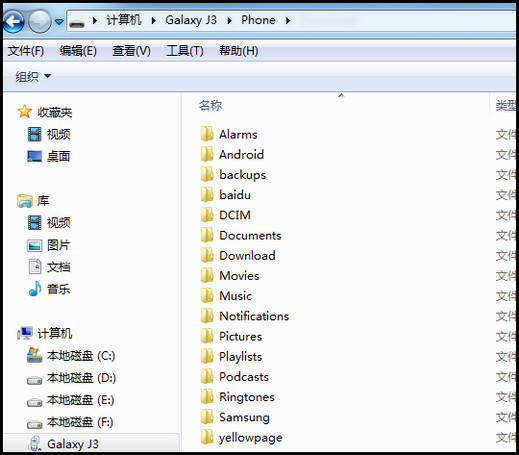Expand the arrow before 计算机 breadcrumb
Viewport: 519px width, 455px height.
coord(95,21)
